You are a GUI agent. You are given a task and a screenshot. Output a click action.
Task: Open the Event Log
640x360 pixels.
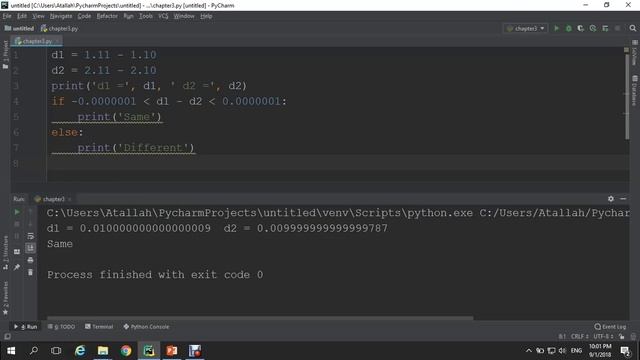tap(610, 327)
